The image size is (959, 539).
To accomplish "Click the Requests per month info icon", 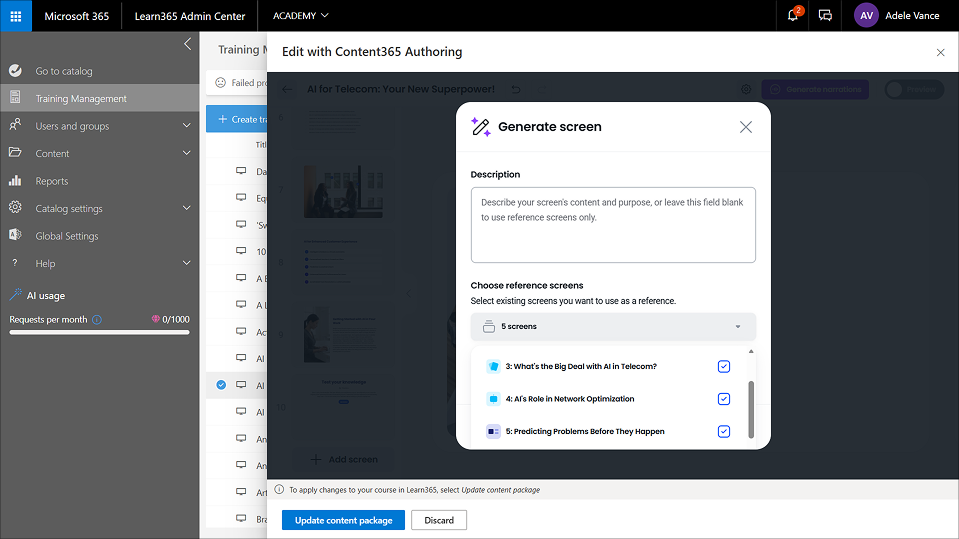I will coord(97,320).
